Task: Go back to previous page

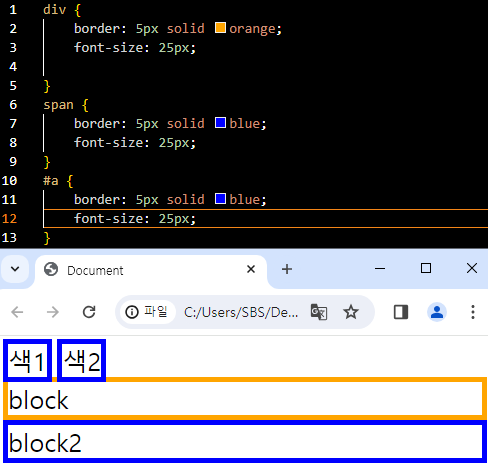Action: tap(17, 312)
